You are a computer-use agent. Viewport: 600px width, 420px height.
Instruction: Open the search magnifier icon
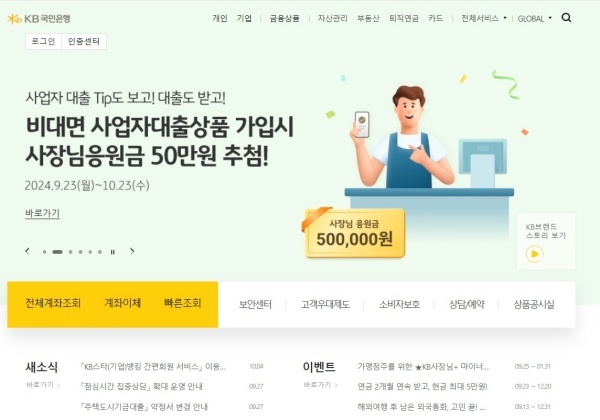click(566, 18)
